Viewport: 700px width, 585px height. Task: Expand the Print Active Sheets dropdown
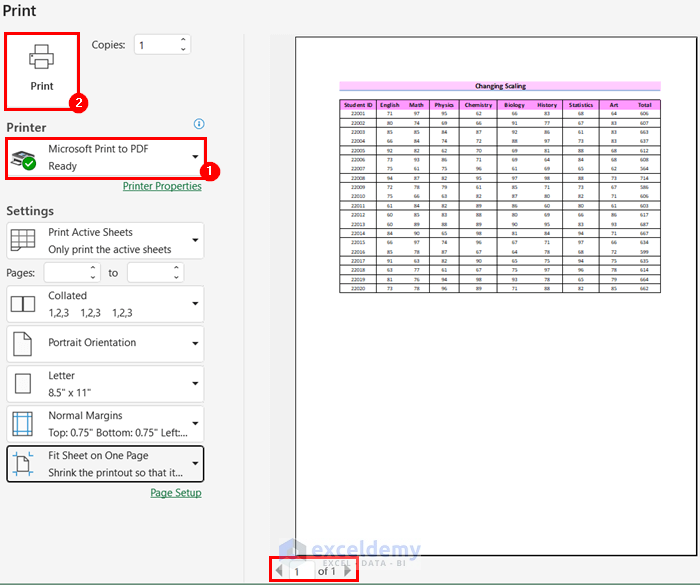coord(105,241)
